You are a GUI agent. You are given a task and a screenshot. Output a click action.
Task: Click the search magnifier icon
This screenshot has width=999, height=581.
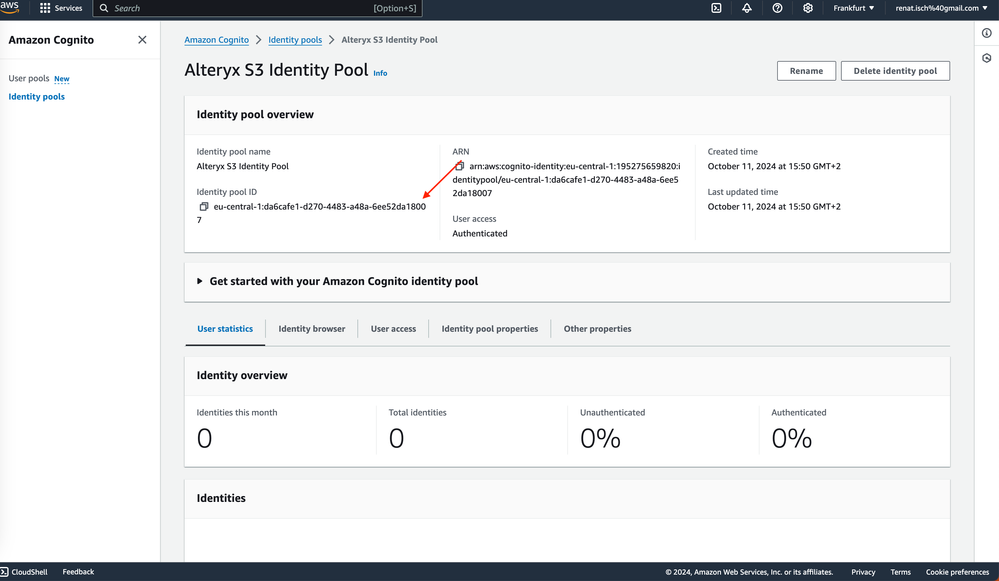pyautogui.click(x=104, y=8)
